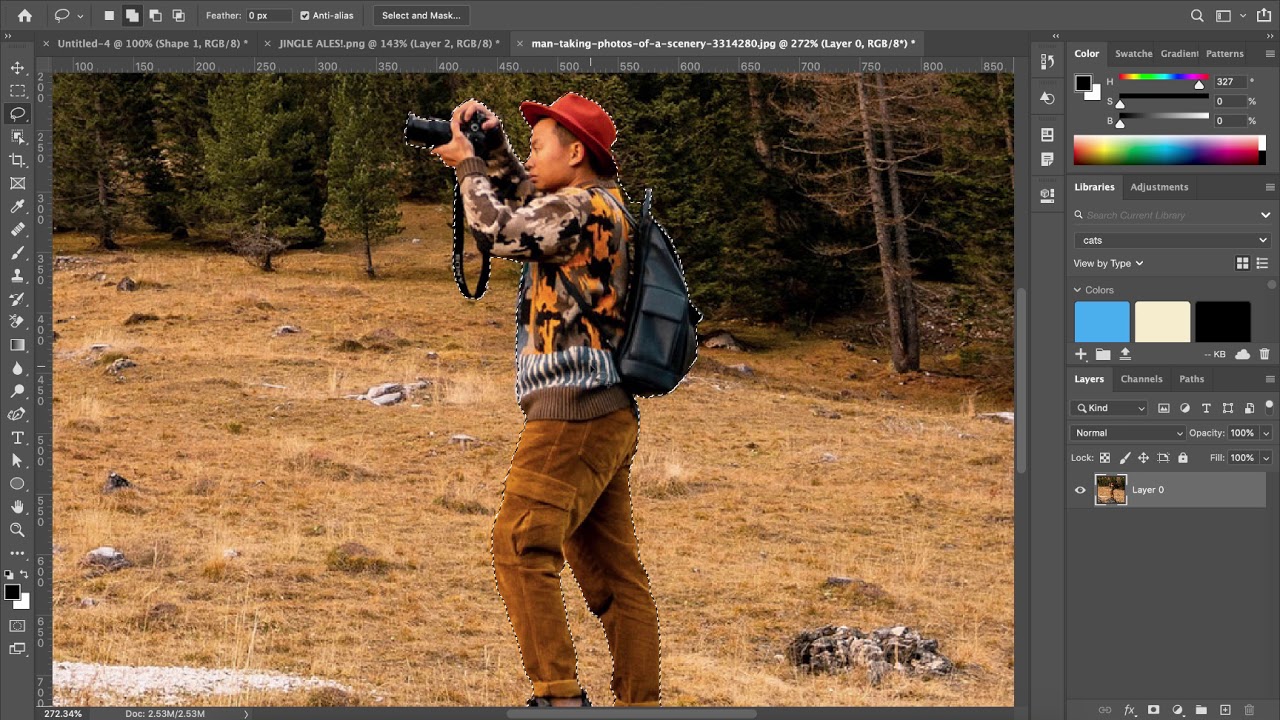Viewport: 1280px width, 720px height.
Task: Choose New selection mode
Action: click(x=109, y=15)
